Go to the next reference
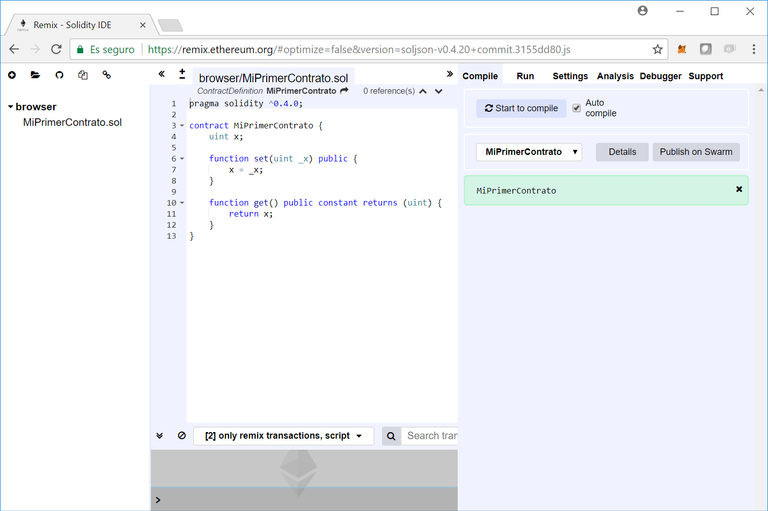Screen dimensions: 768x511 point(439,91)
